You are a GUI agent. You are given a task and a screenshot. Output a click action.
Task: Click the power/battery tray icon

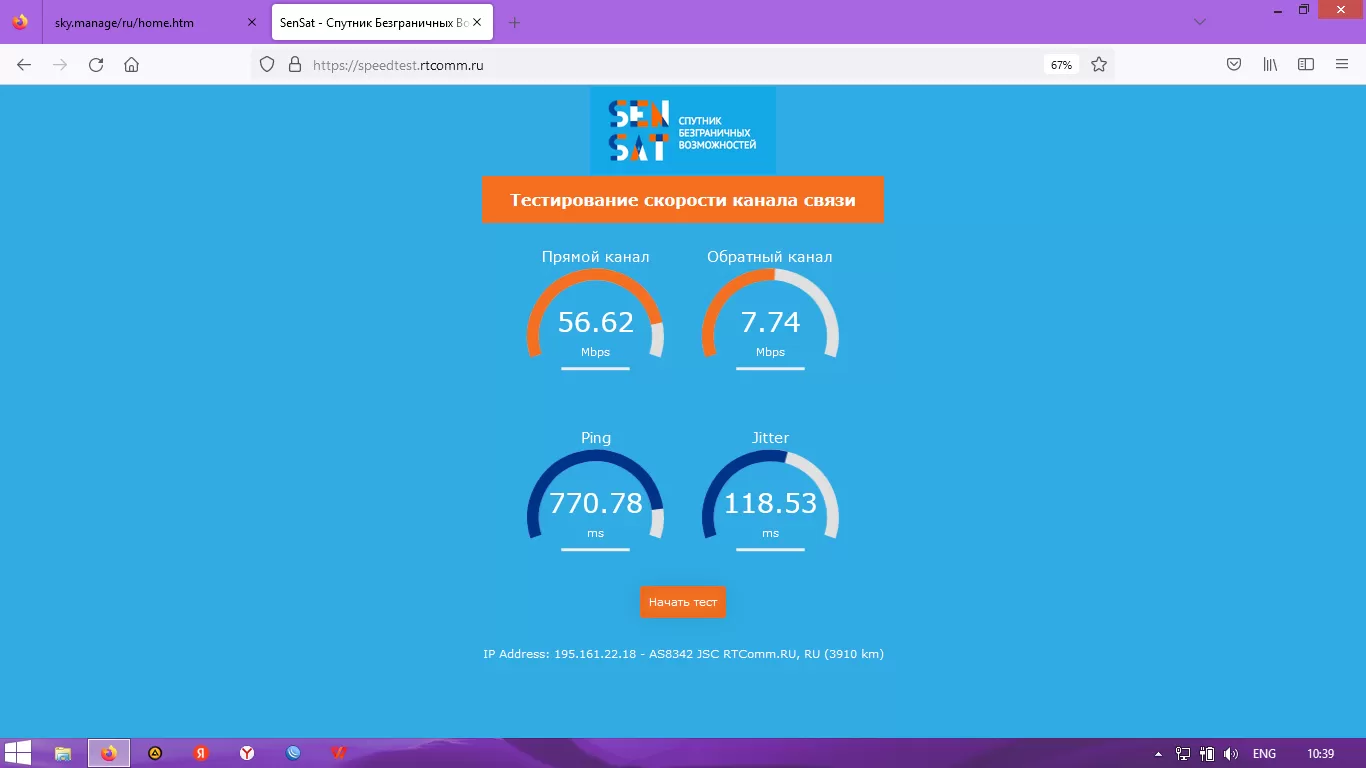click(x=1207, y=753)
